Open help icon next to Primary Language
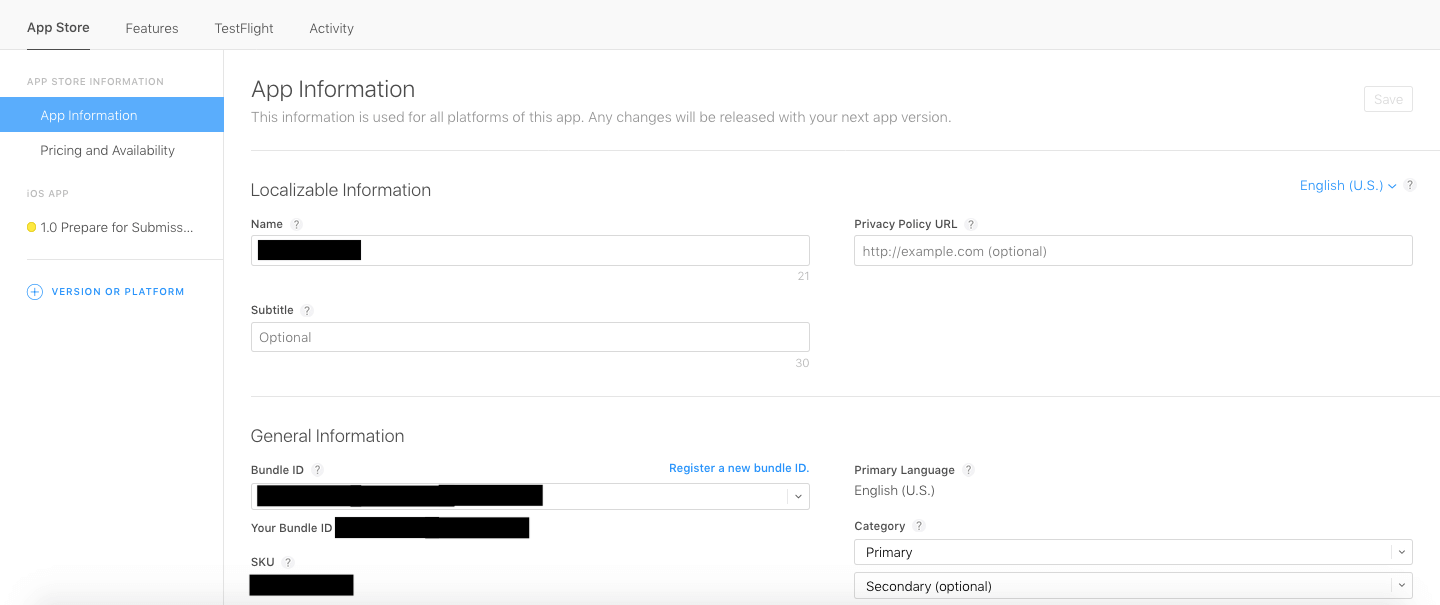The height and width of the screenshot is (605, 1440). [x=968, y=470]
